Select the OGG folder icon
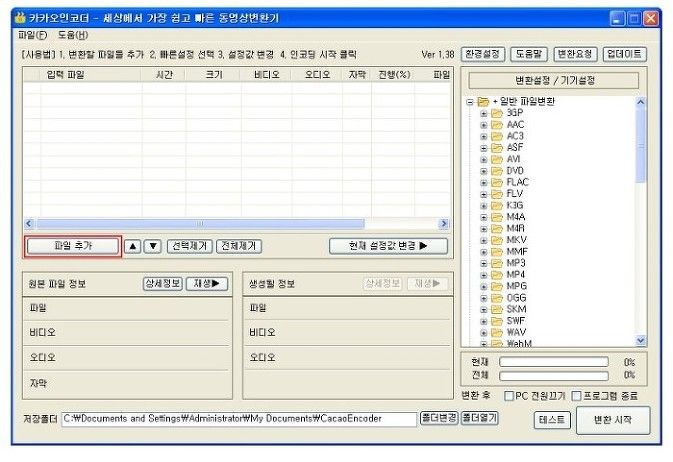This screenshot has width=673, height=462. pos(497,298)
